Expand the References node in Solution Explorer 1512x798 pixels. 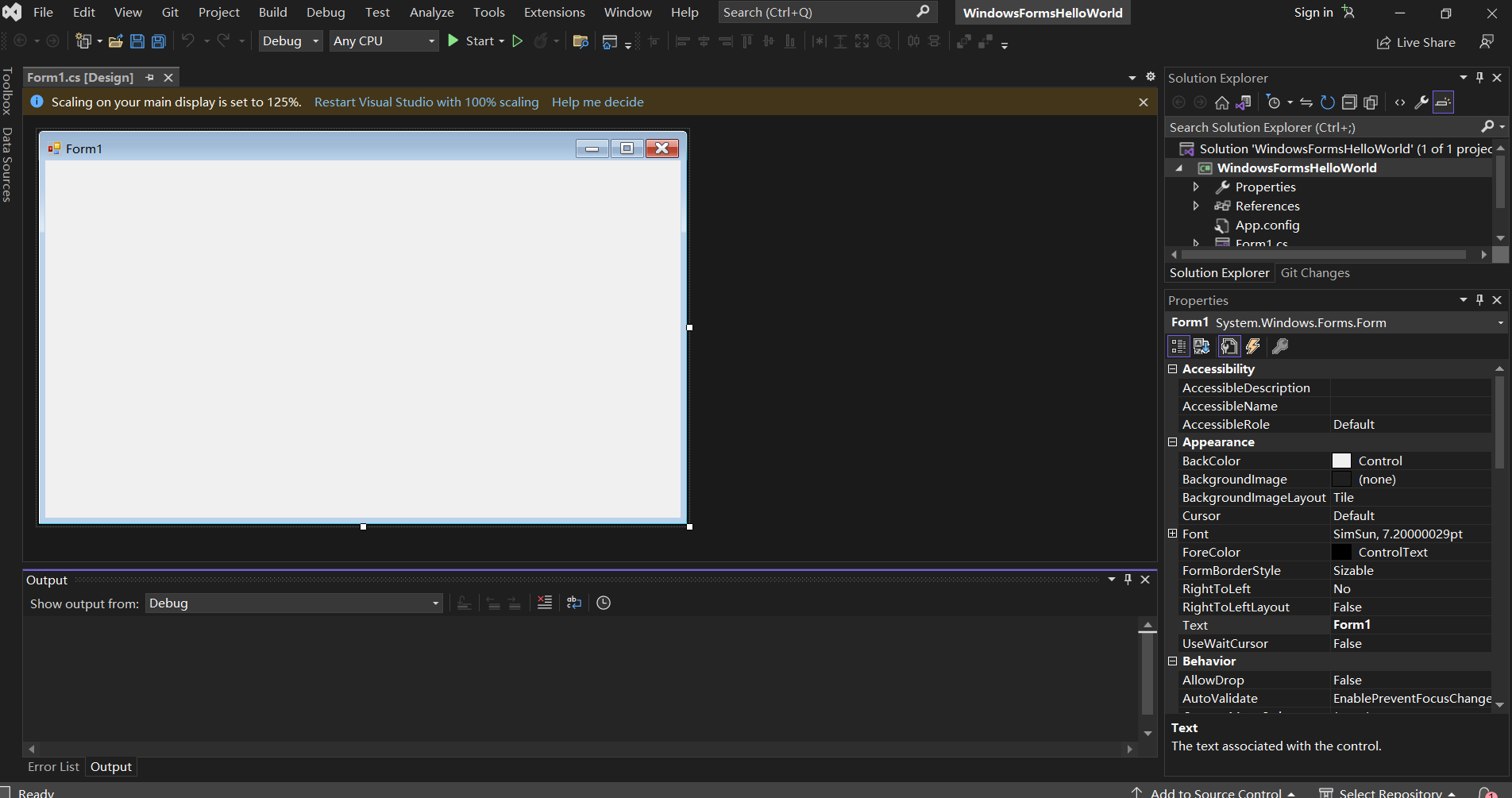coord(1196,206)
